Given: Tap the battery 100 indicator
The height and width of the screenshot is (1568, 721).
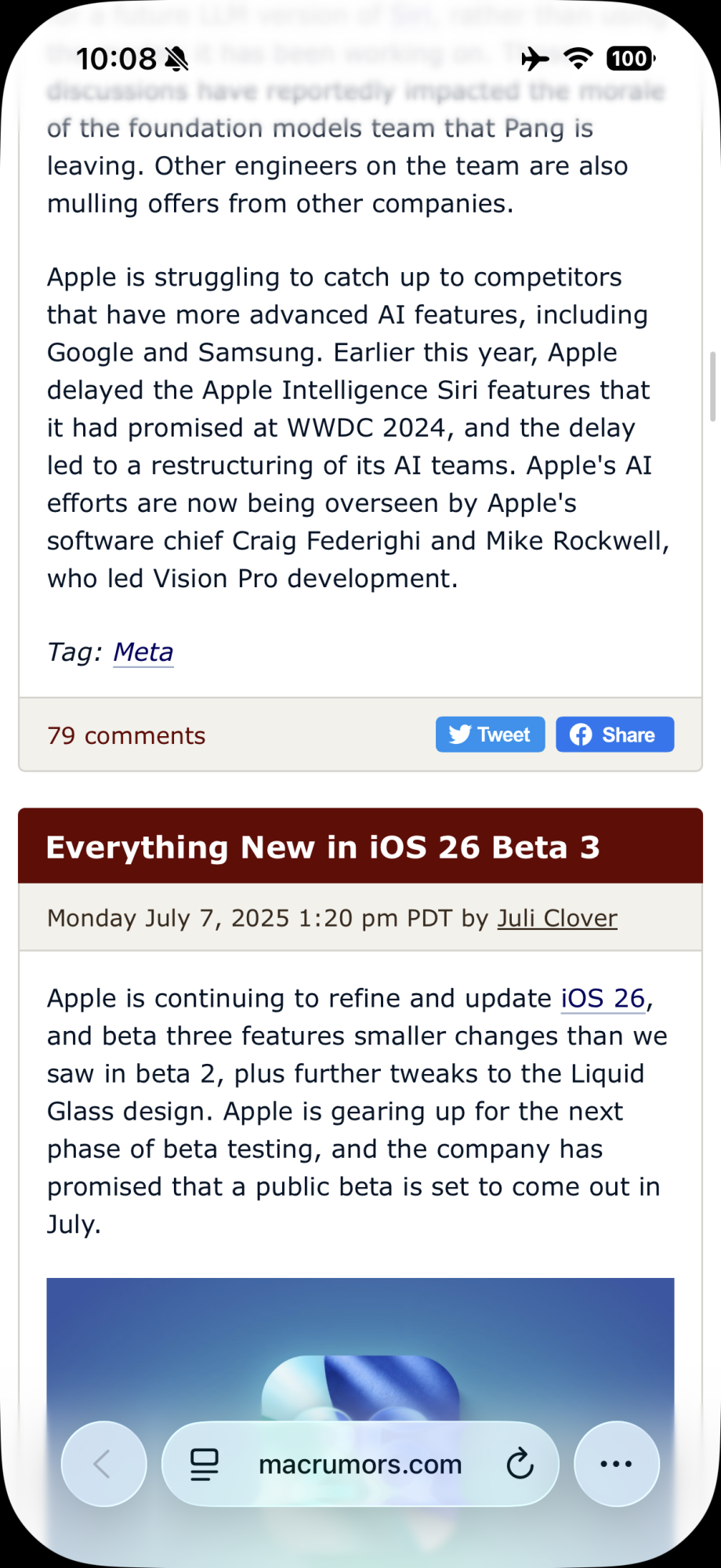Looking at the screenshot, I should click(631, 59).
